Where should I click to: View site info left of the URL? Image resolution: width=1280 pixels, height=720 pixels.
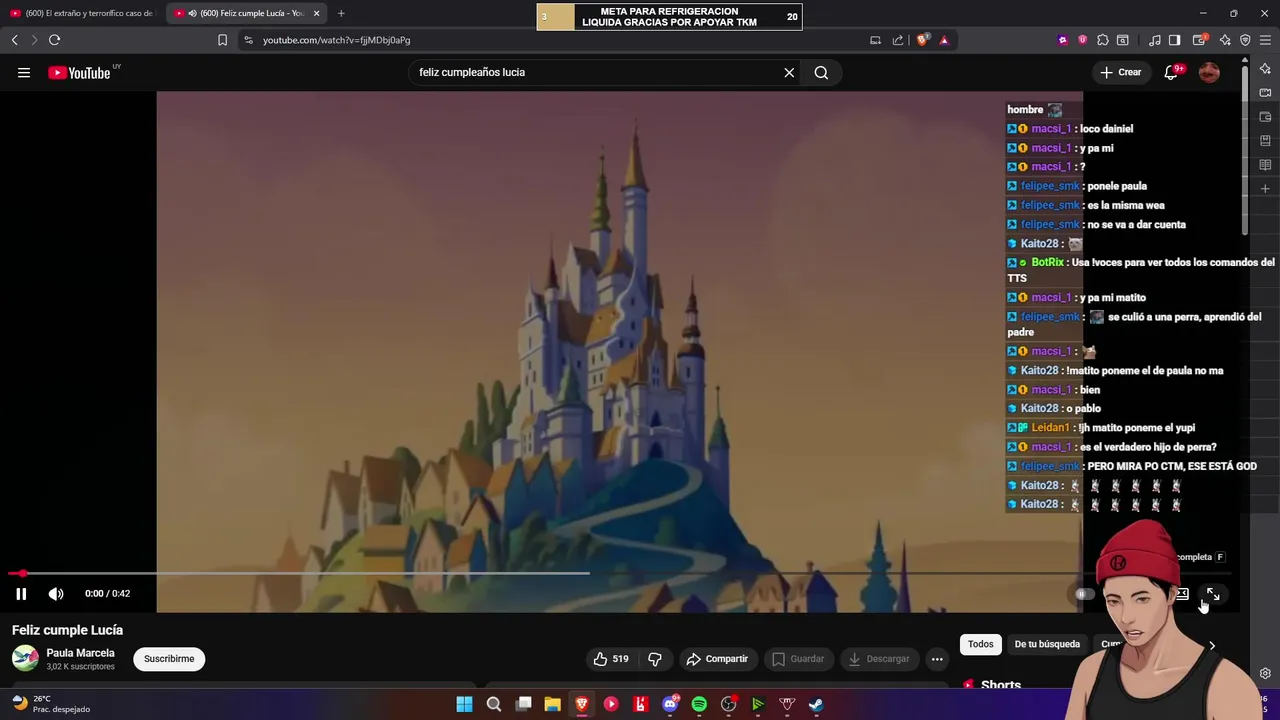(248, 40)
